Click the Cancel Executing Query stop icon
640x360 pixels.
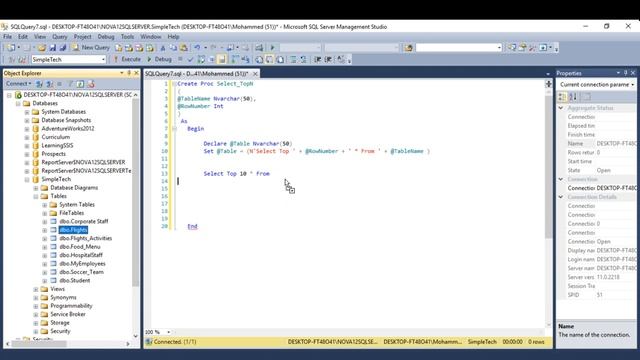pos(180,60)
